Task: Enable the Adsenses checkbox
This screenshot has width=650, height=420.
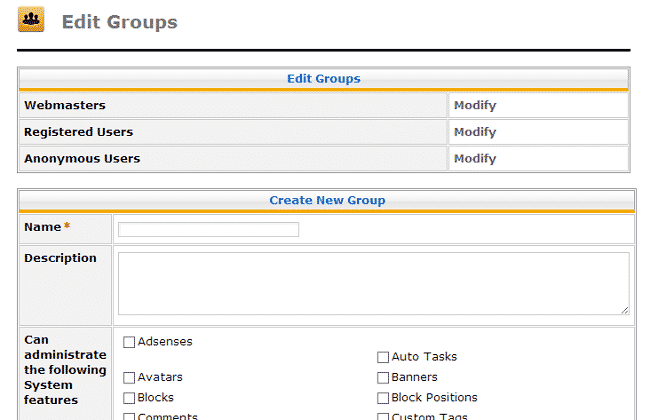Action: [x=129, y=342]
